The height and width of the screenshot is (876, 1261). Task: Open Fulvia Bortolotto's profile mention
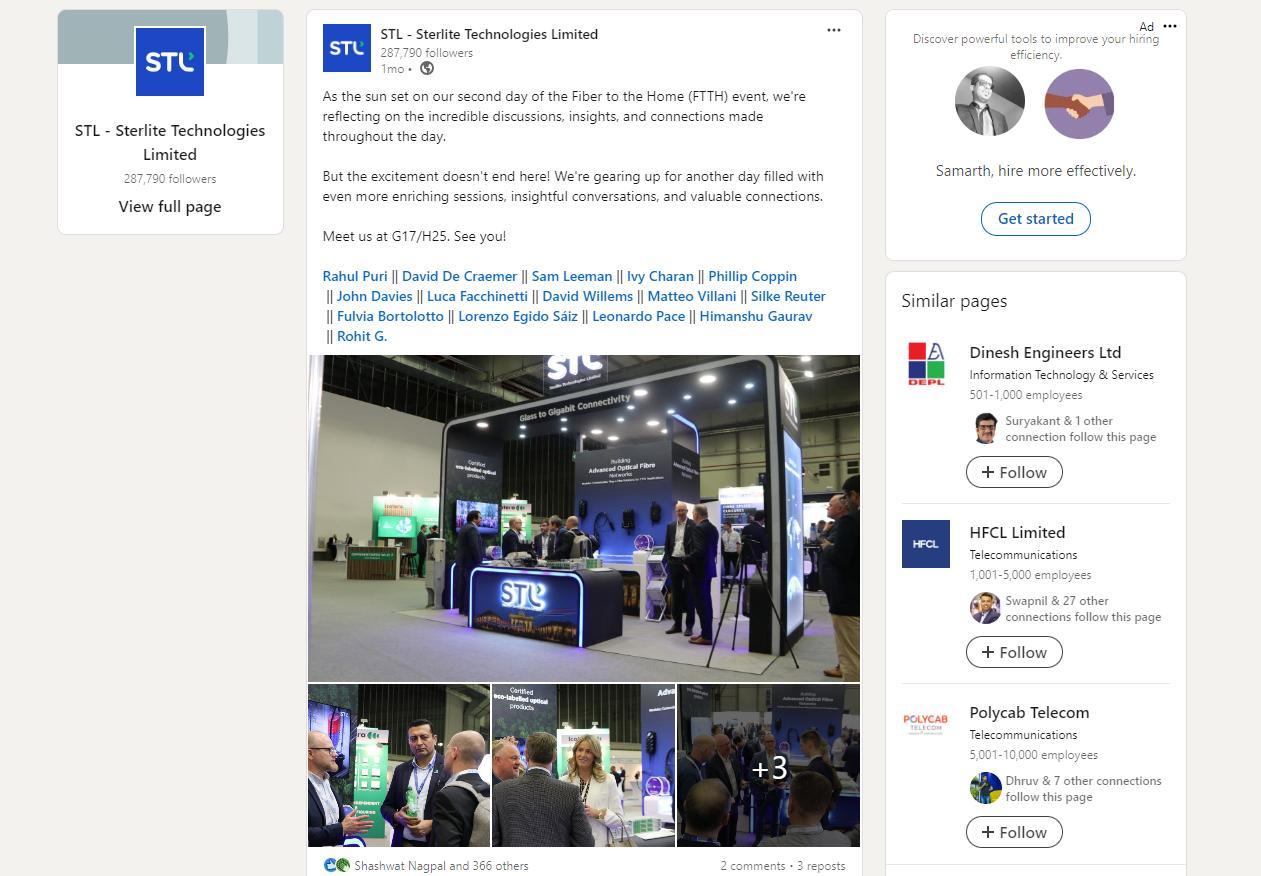[390, 316]
